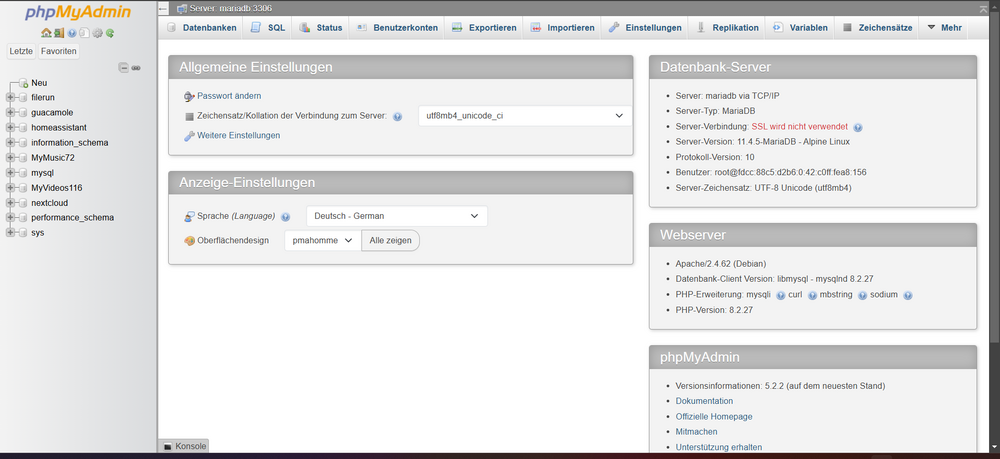Image resolution: width=1000 pixels, height=459 pixels.
Task: Open the pmahomme theme dropdown
Action: click(x=323, y=240)
